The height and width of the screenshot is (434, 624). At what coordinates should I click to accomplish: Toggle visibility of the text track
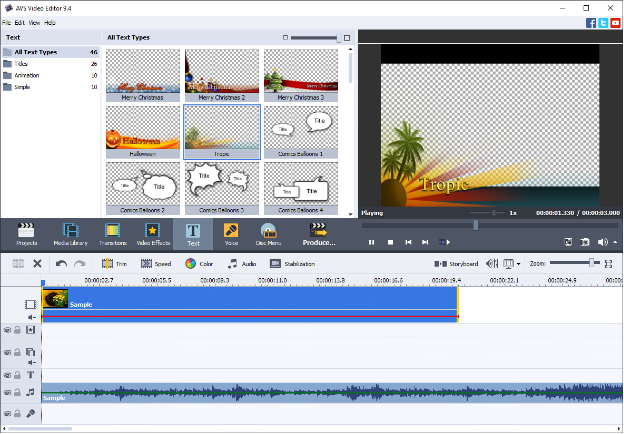pos(7,374)
